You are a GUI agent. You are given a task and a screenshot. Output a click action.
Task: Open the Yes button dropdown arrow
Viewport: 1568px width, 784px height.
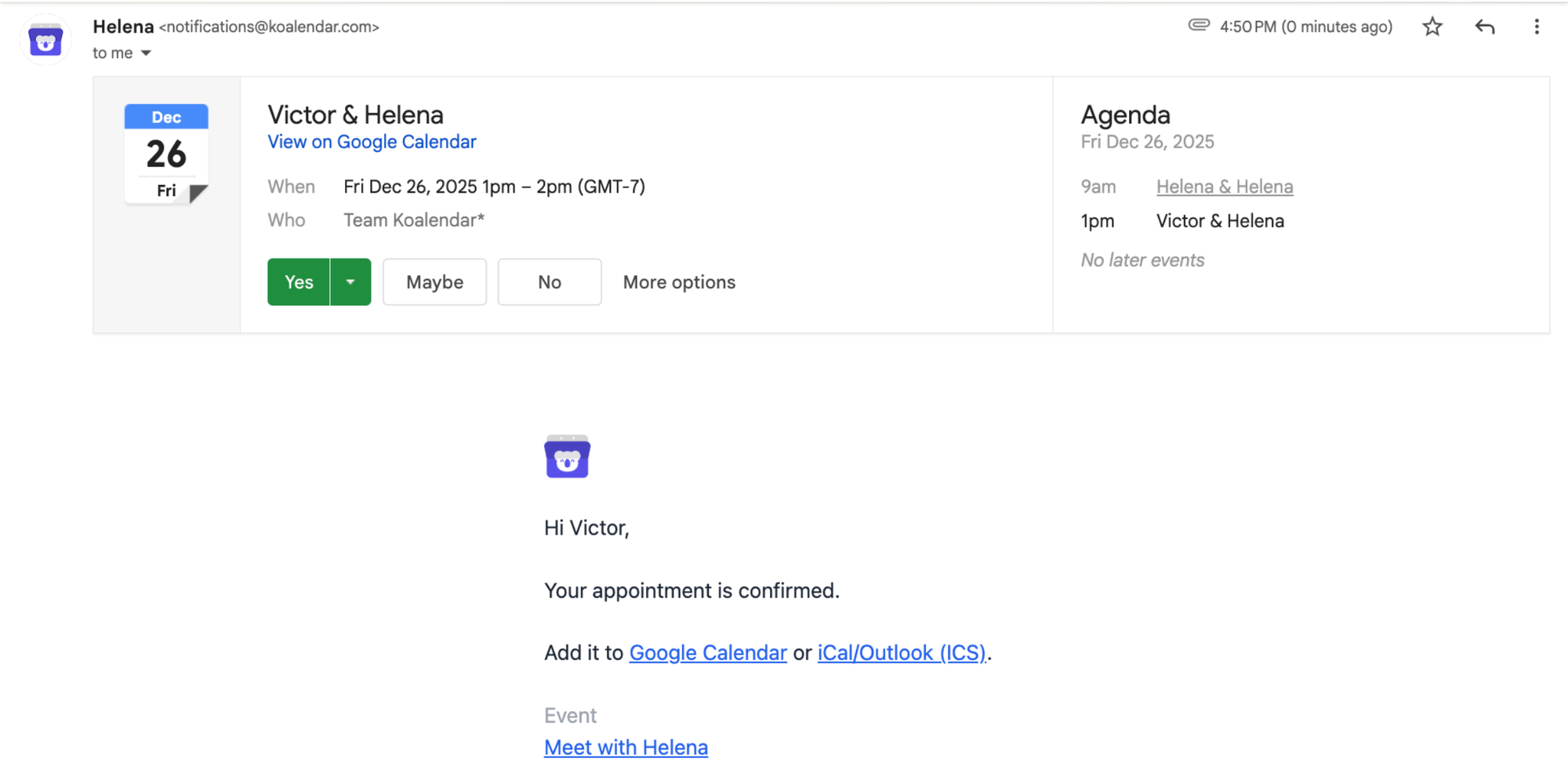coord(350,281)
